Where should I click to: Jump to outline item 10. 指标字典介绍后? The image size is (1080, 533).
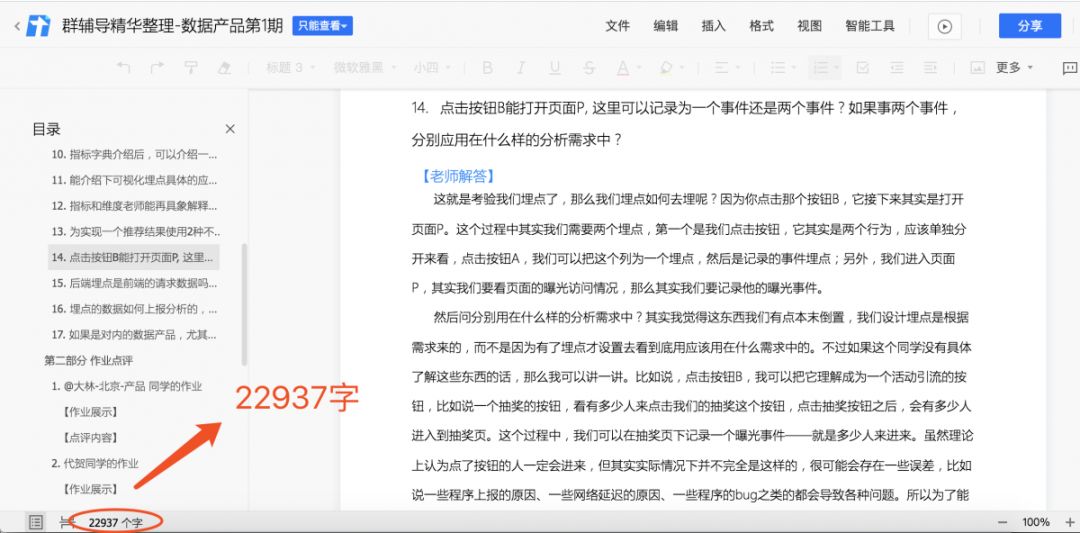click(x=134, y=154)
